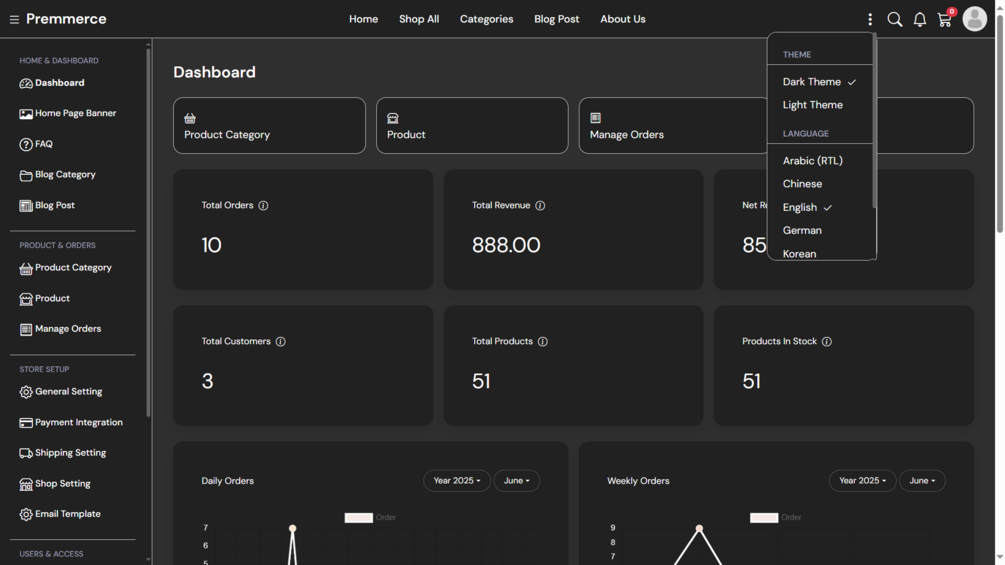This screenshot has height=565, width=1005.
Task: Open Manage Orders quick card
Action: tap(673, 126)
